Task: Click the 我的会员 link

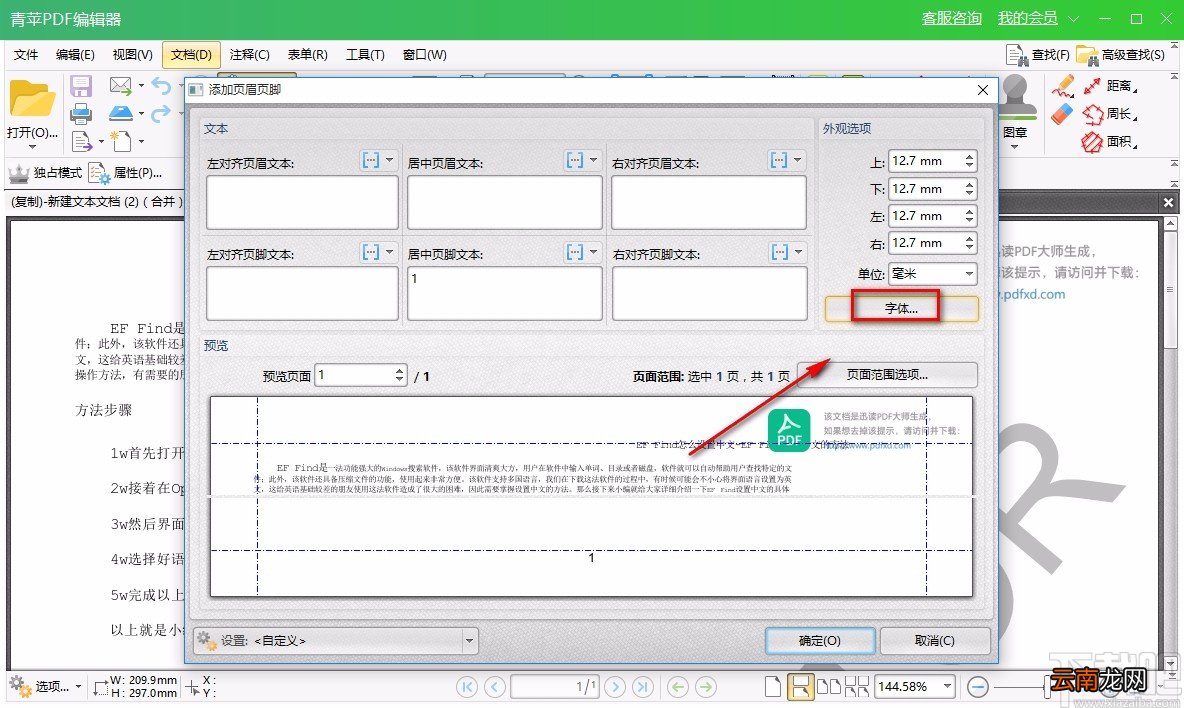Action: [x=1027, y=18]
